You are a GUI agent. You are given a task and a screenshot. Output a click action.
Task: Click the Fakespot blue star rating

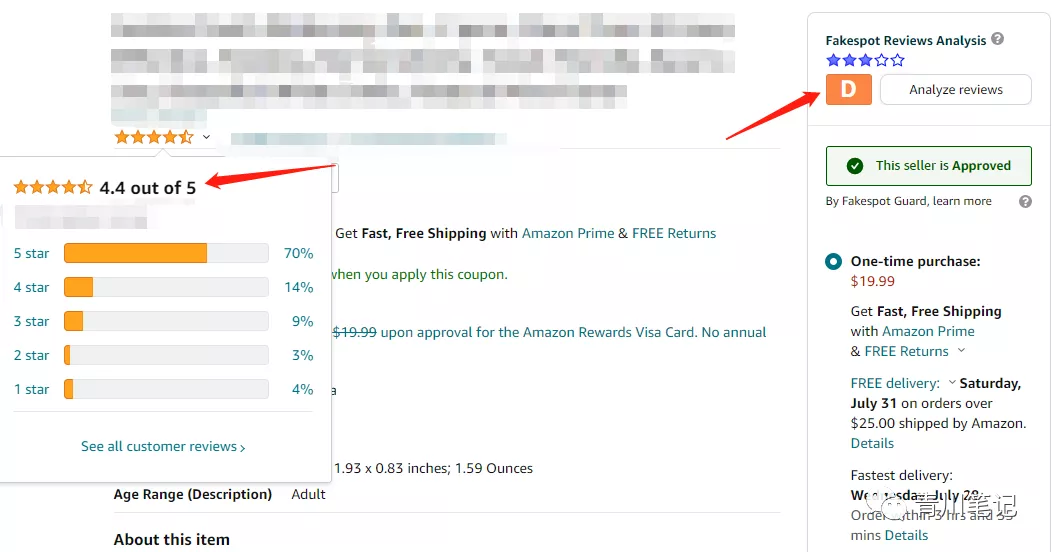click(x=865, y=60)
